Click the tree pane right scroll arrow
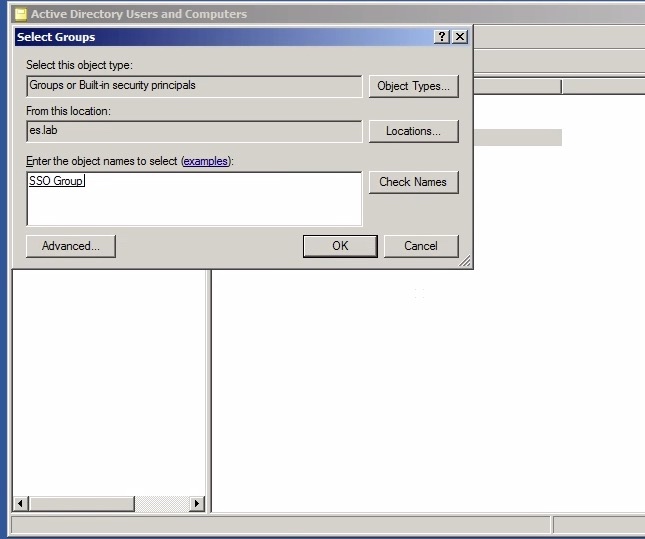 197,503
